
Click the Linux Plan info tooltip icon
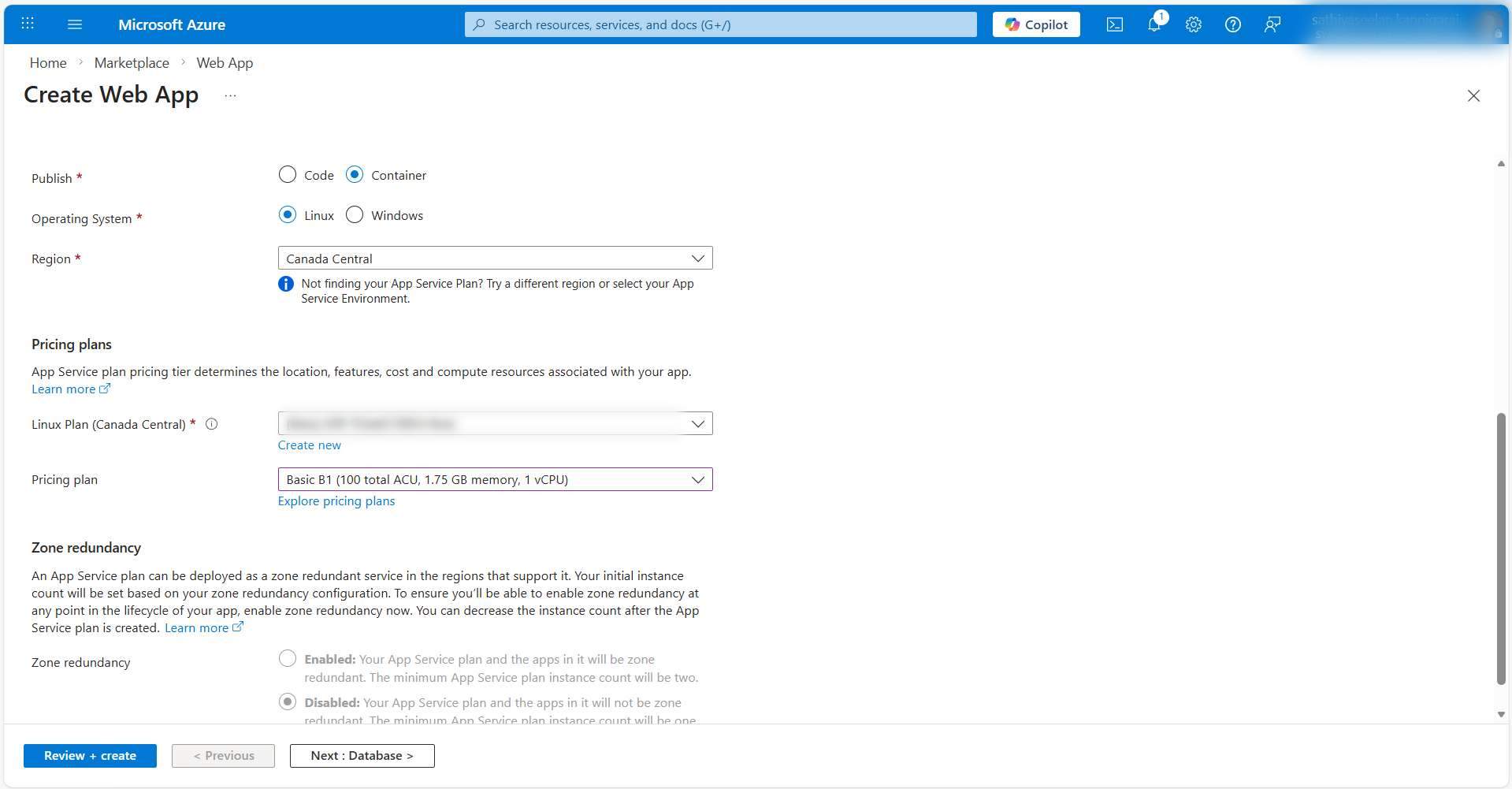tap(211, 424)
